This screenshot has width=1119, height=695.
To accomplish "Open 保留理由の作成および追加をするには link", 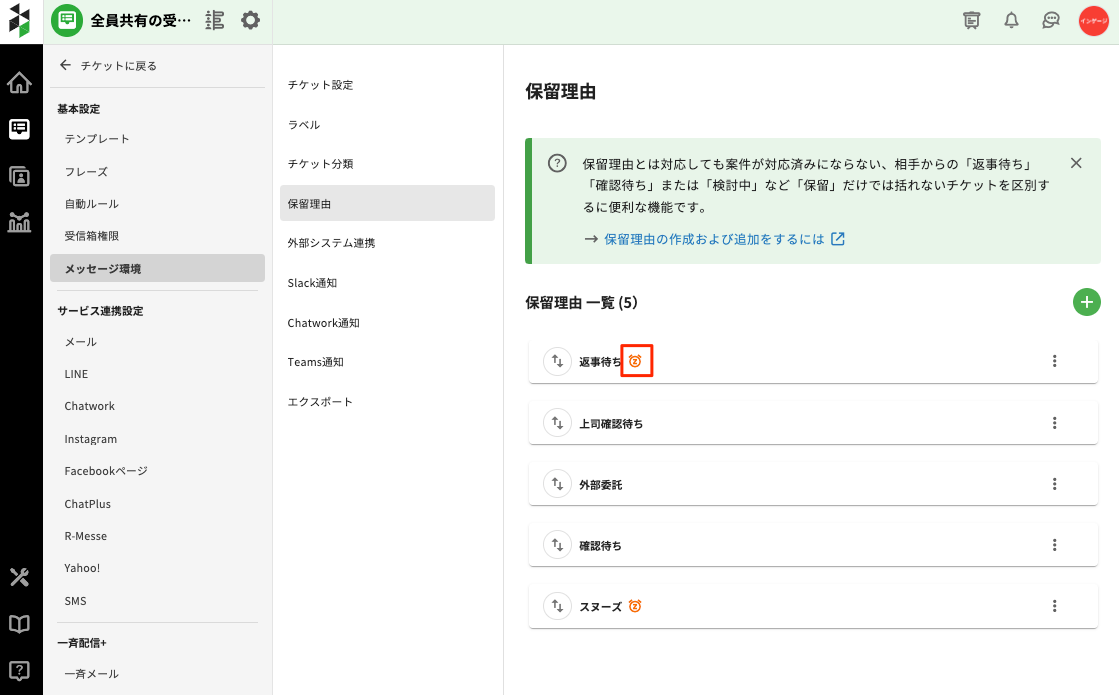I will (x=714, y=240).
